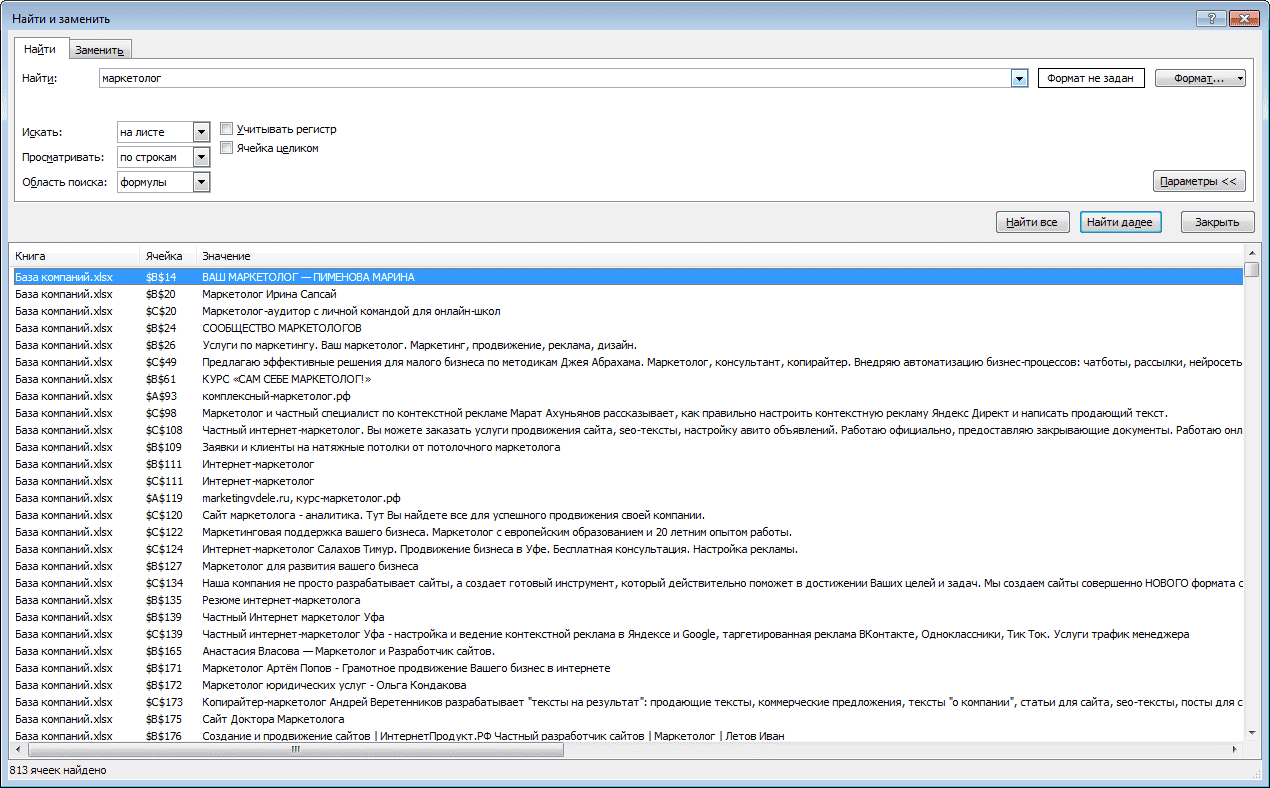The image size is (1270, 788).
Task: Select result СООБЩЕСТВО МАРКЕТОЛОГОВ
Action: (x=627, y=328)
